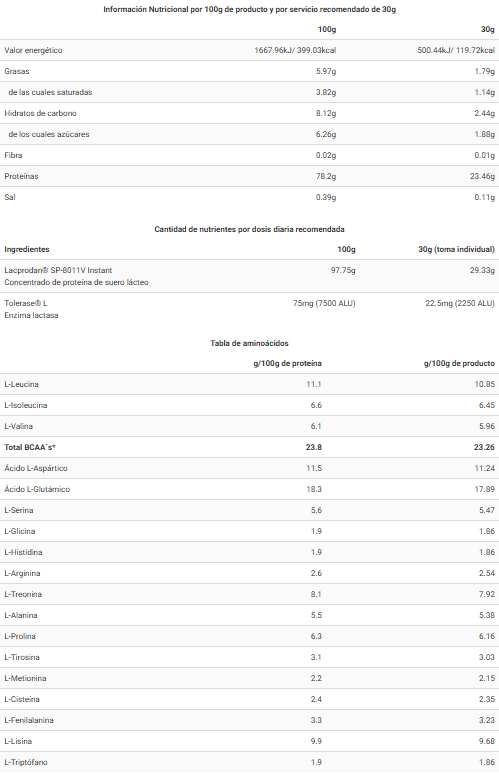This screenshot has width=499, height=774.
Task: Click the Tolerase L ingredient name
Action: [x=26, y=303]
